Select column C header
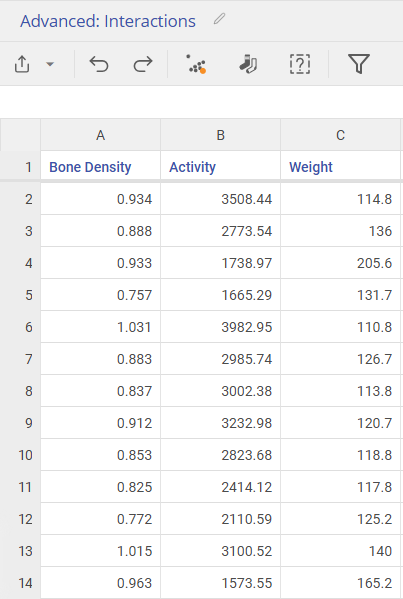Viewport: 403px width, 599px height. (340, 135)
